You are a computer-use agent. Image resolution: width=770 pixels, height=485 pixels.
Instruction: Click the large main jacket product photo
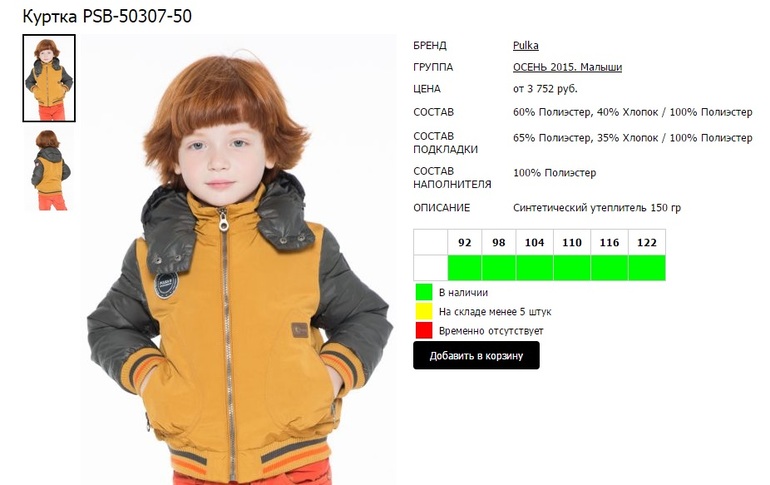(239, 259)
